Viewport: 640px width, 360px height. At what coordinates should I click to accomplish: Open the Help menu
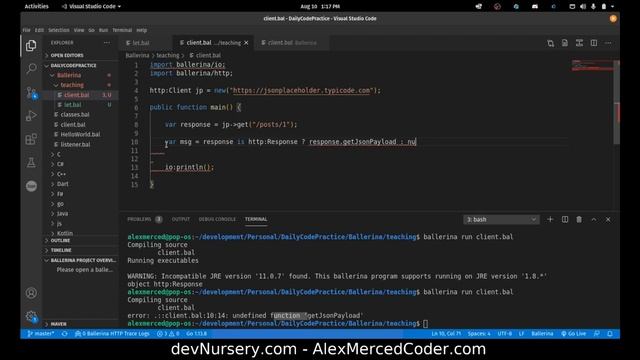142,30
